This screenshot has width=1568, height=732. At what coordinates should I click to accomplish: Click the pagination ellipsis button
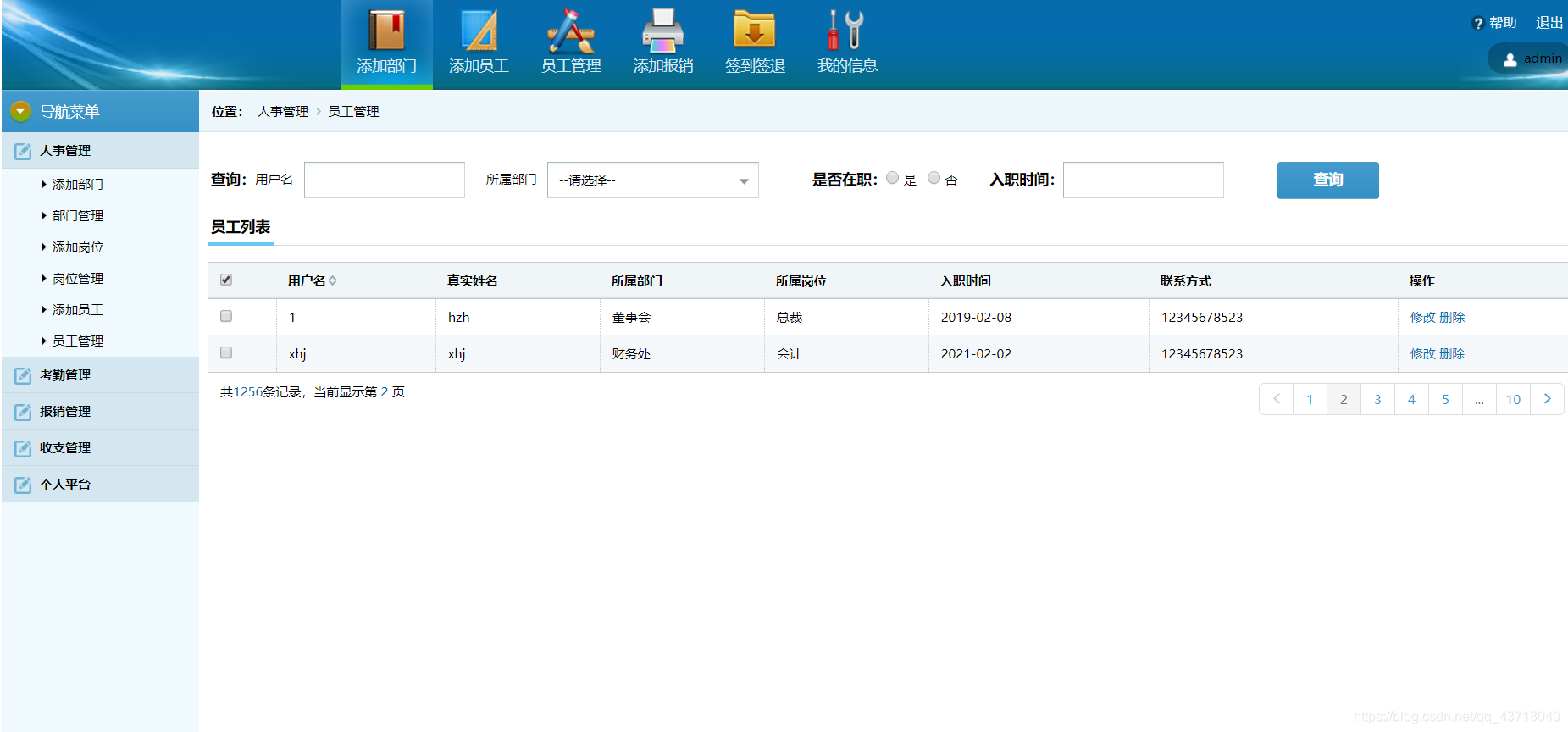[x=1479, y=399]
